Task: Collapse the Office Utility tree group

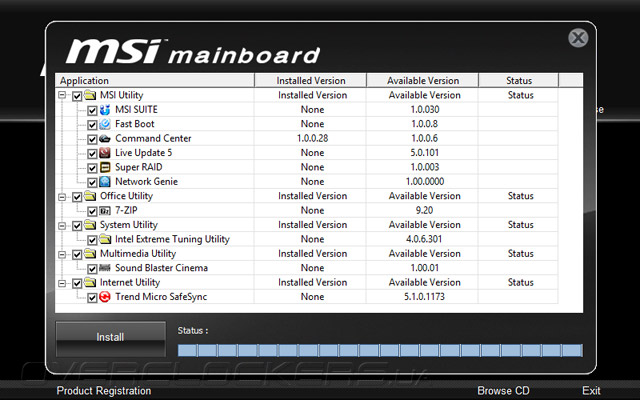Action: (62, 197)
